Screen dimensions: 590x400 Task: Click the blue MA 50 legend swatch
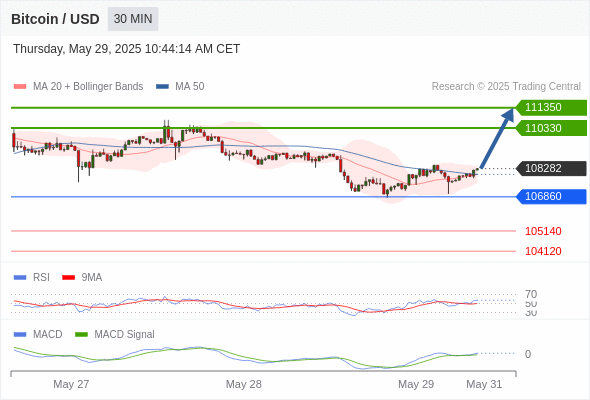click(x=162, y=87)
